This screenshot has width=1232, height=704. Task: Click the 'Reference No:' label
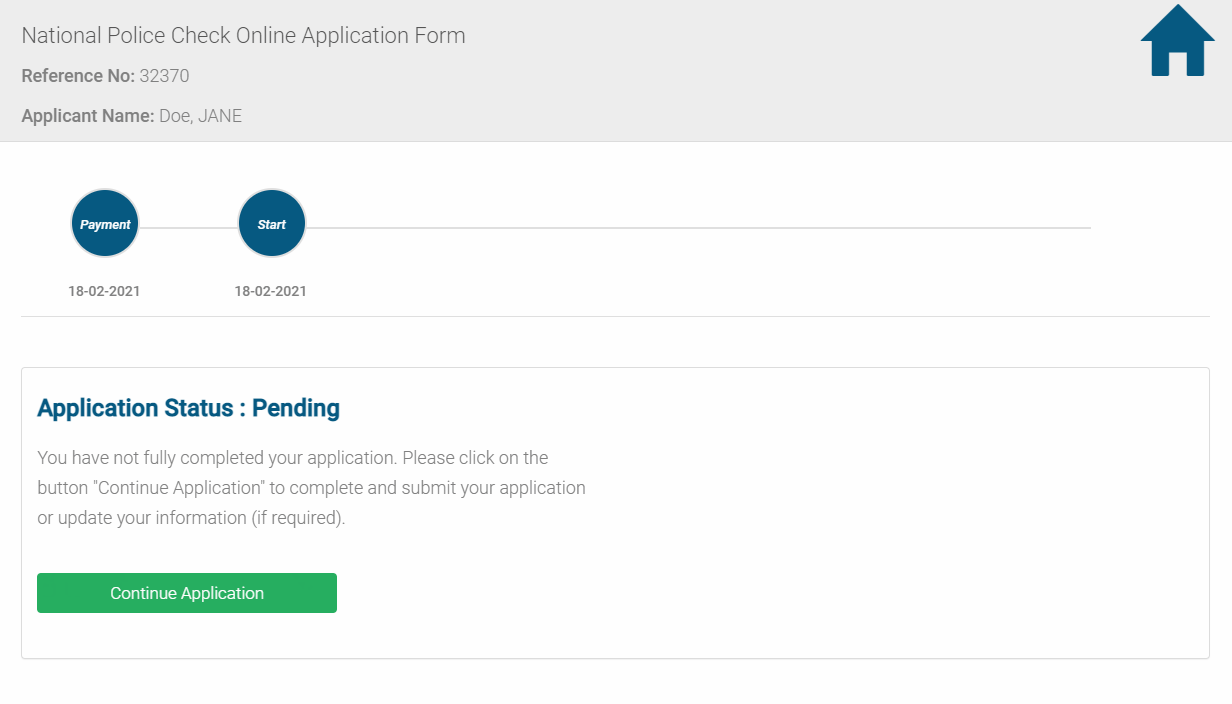click(x=78, y=76)
